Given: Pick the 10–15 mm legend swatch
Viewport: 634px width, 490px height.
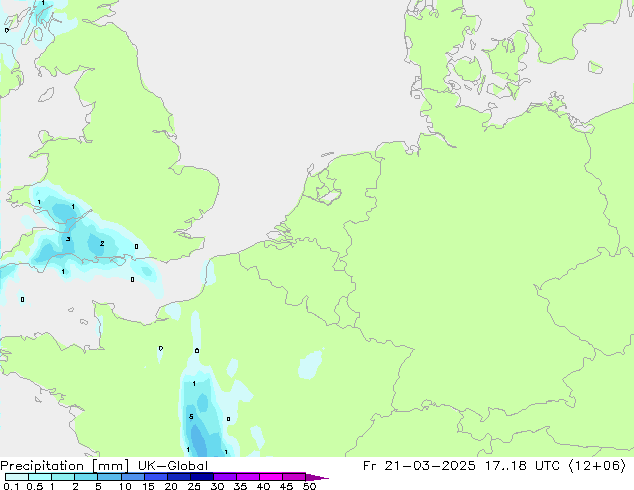Looking at the screenshot, I should point(132,477).
